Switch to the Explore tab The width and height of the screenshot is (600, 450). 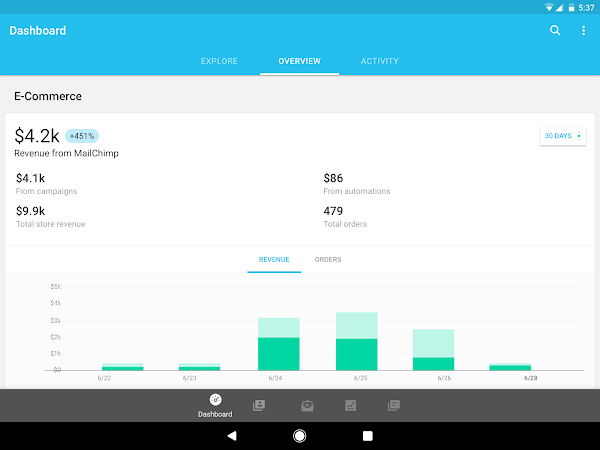[219, 61]
